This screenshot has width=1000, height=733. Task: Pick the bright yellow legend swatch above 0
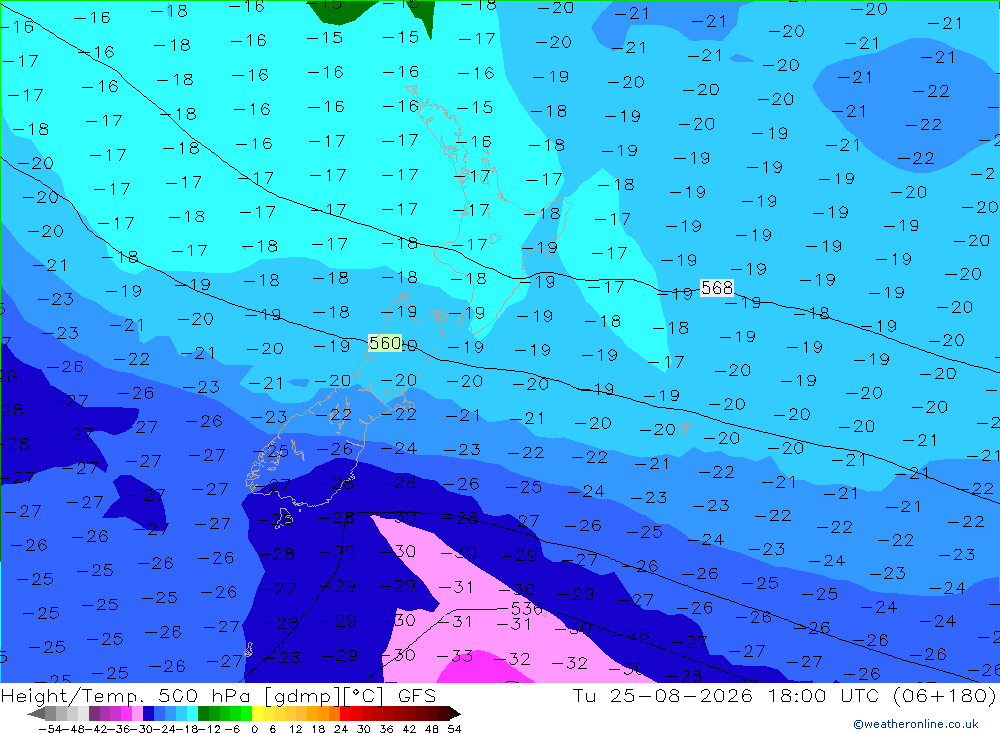pyautogui.click(x=257, y=713)
